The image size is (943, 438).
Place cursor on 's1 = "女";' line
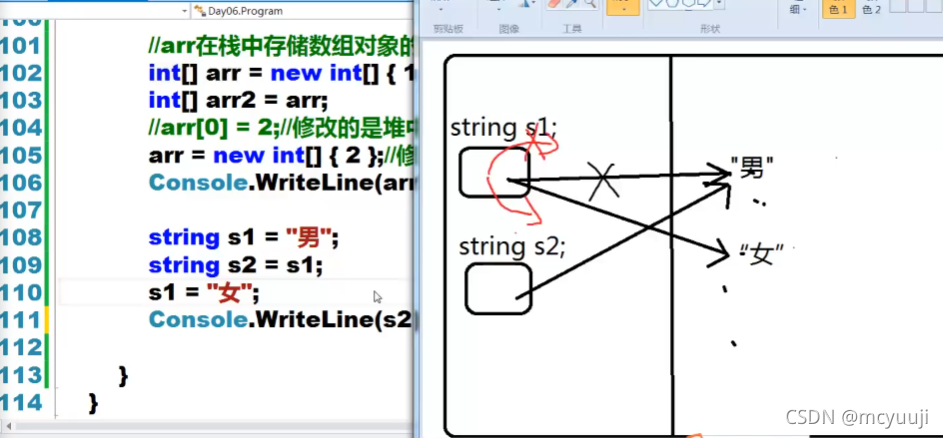pyautogui.click(x=204, y=293)
